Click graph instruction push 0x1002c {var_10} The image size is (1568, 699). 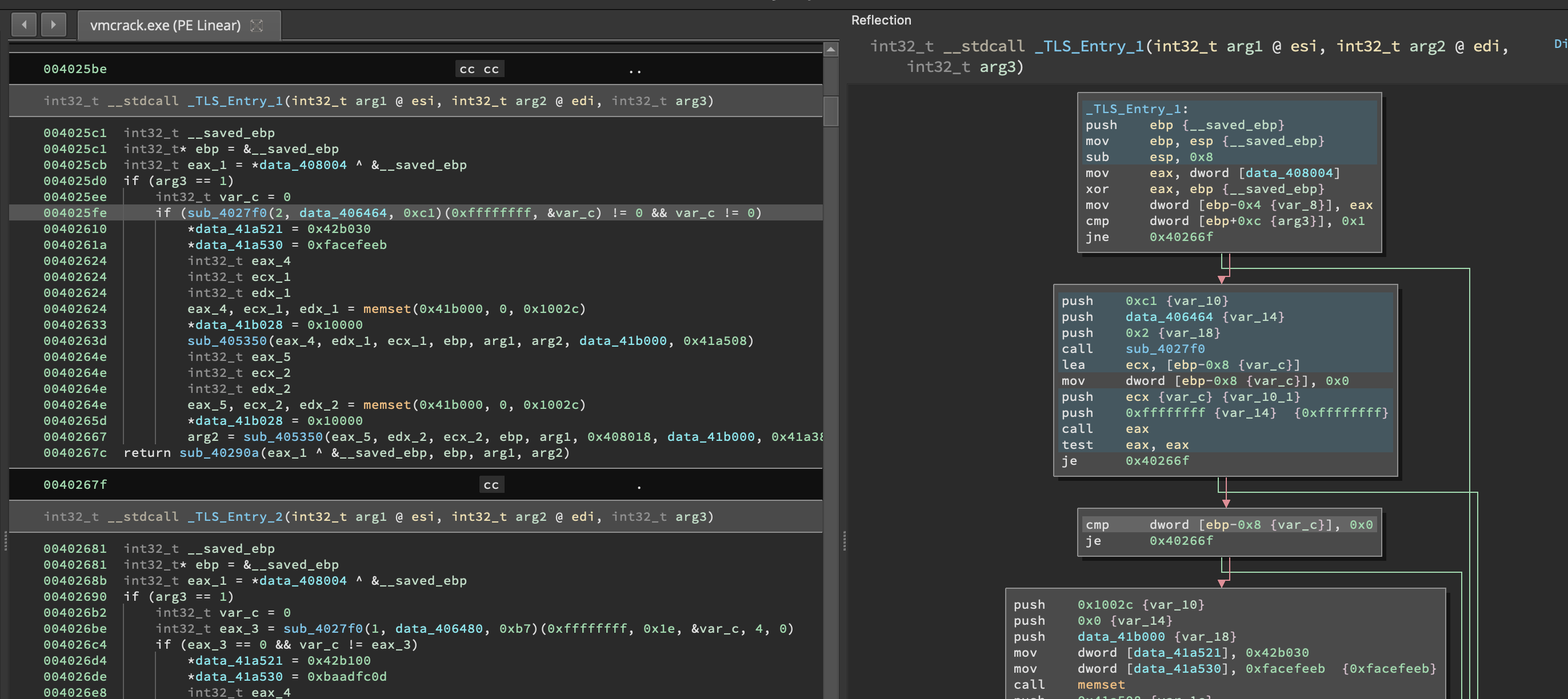[x=1109, y=605]
